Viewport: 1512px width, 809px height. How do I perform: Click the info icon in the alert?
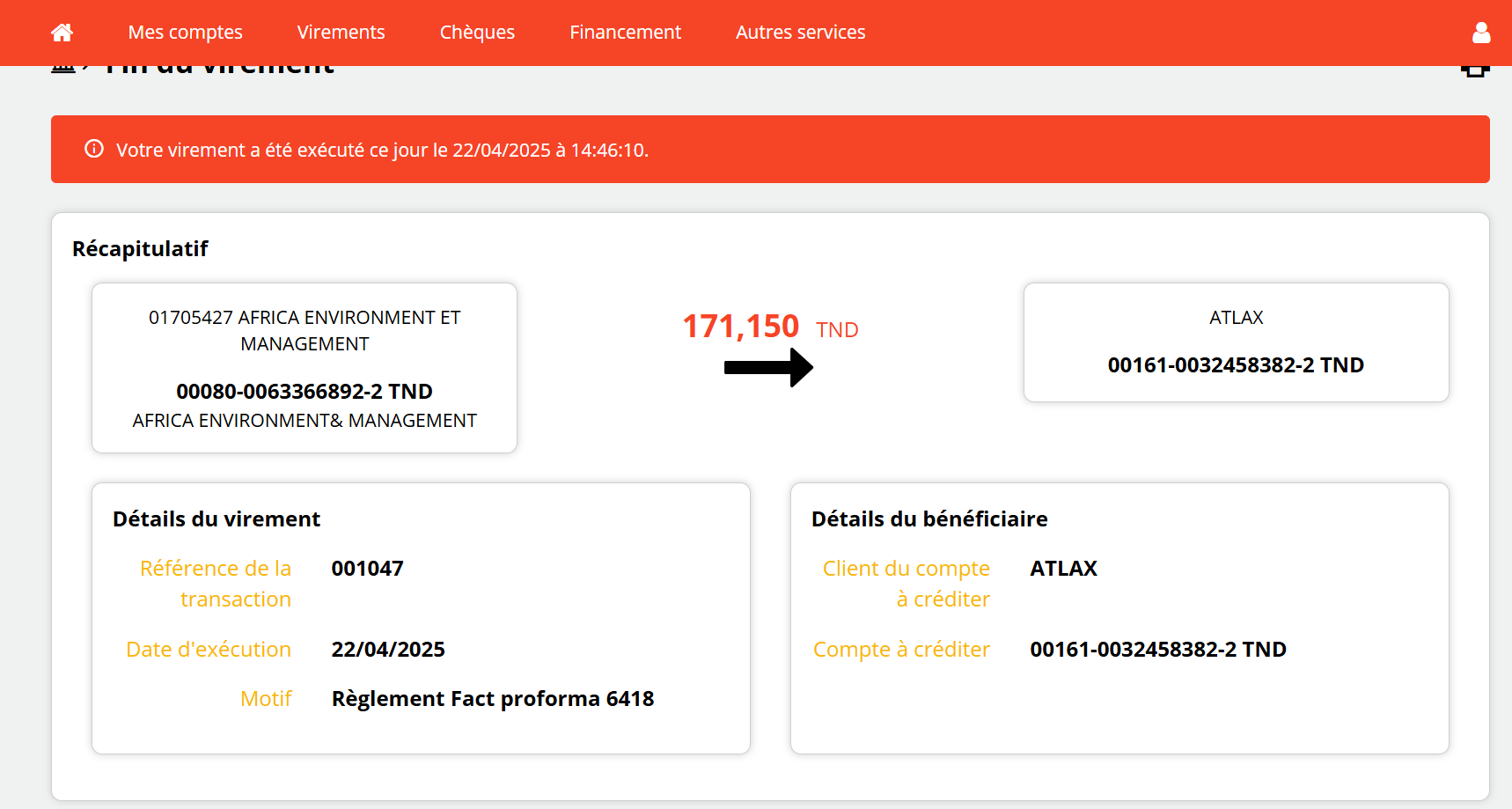pos(94,149)
